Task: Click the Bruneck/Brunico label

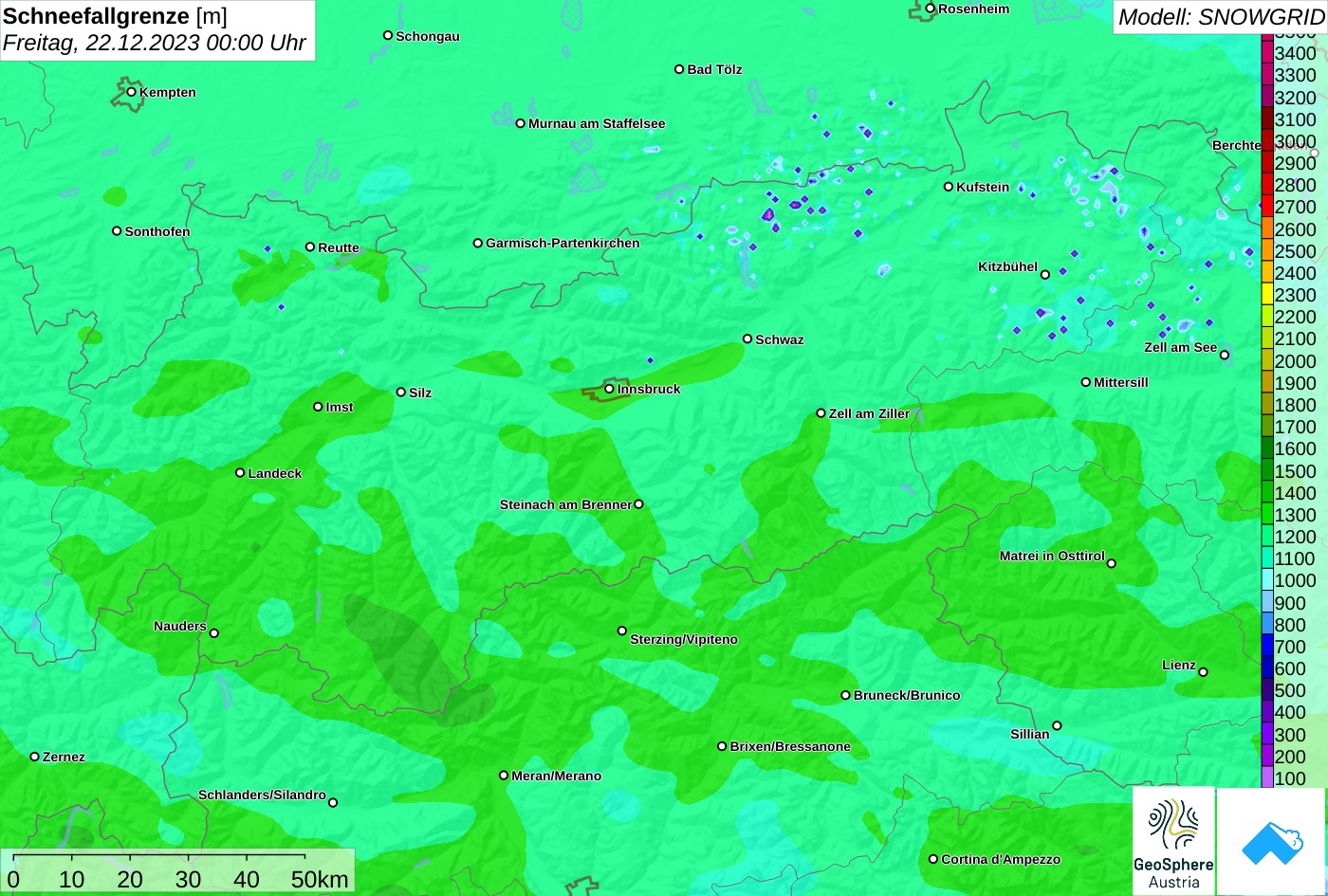Action: tap(907, 695)
